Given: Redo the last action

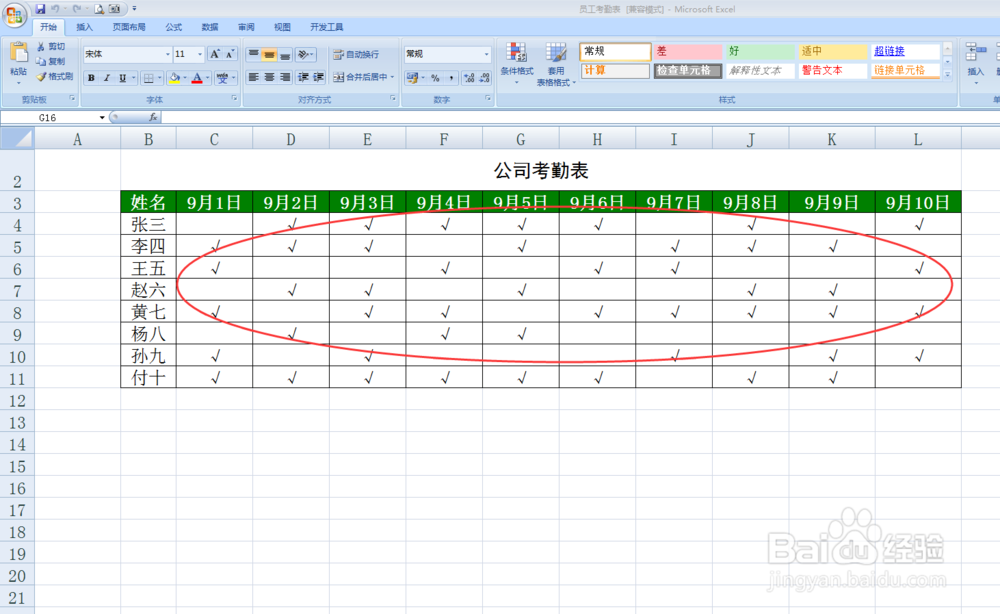Looking at the screenshot, I should (x=77, y=9).
